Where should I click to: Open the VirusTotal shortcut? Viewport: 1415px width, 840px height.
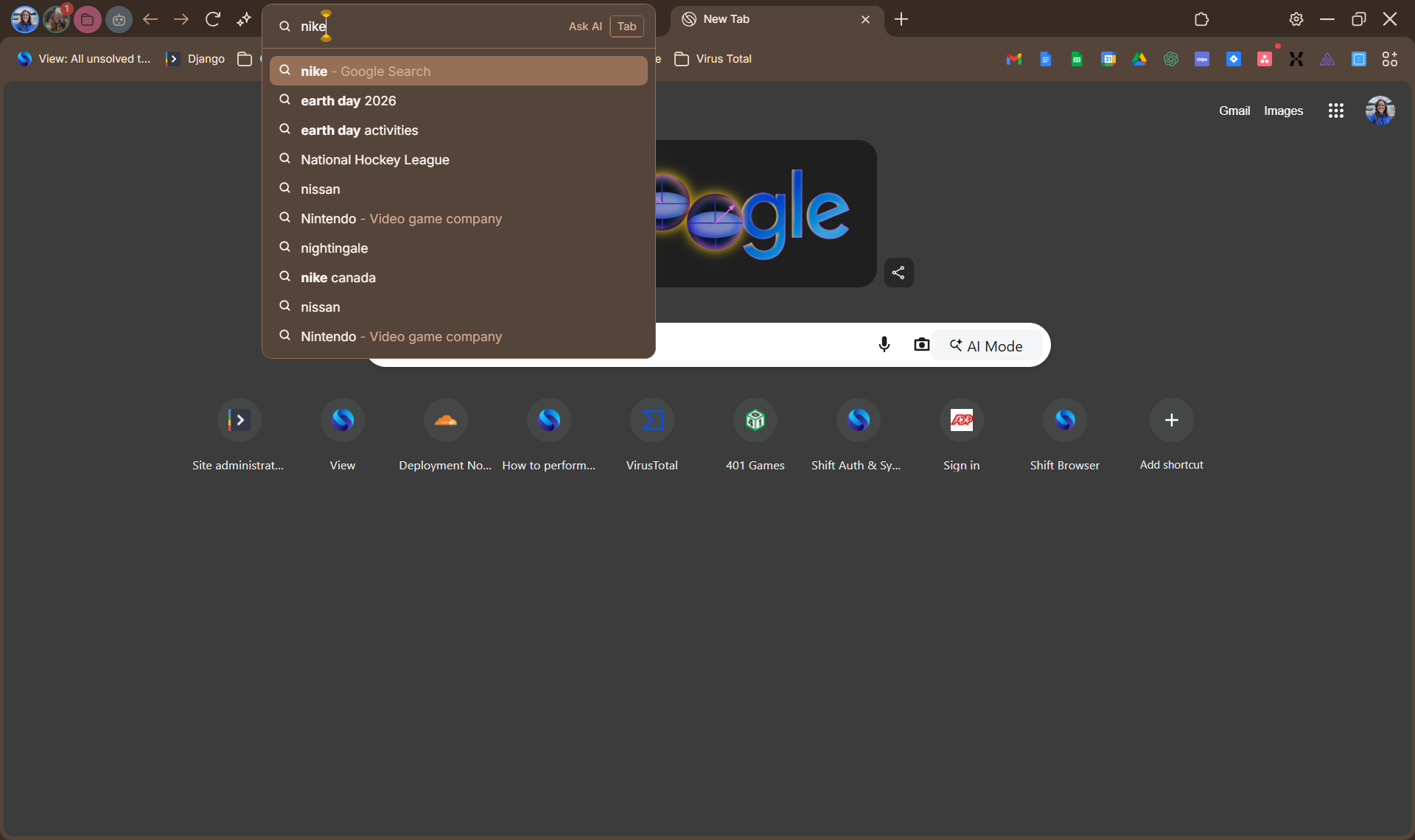[x=651, y=435]
